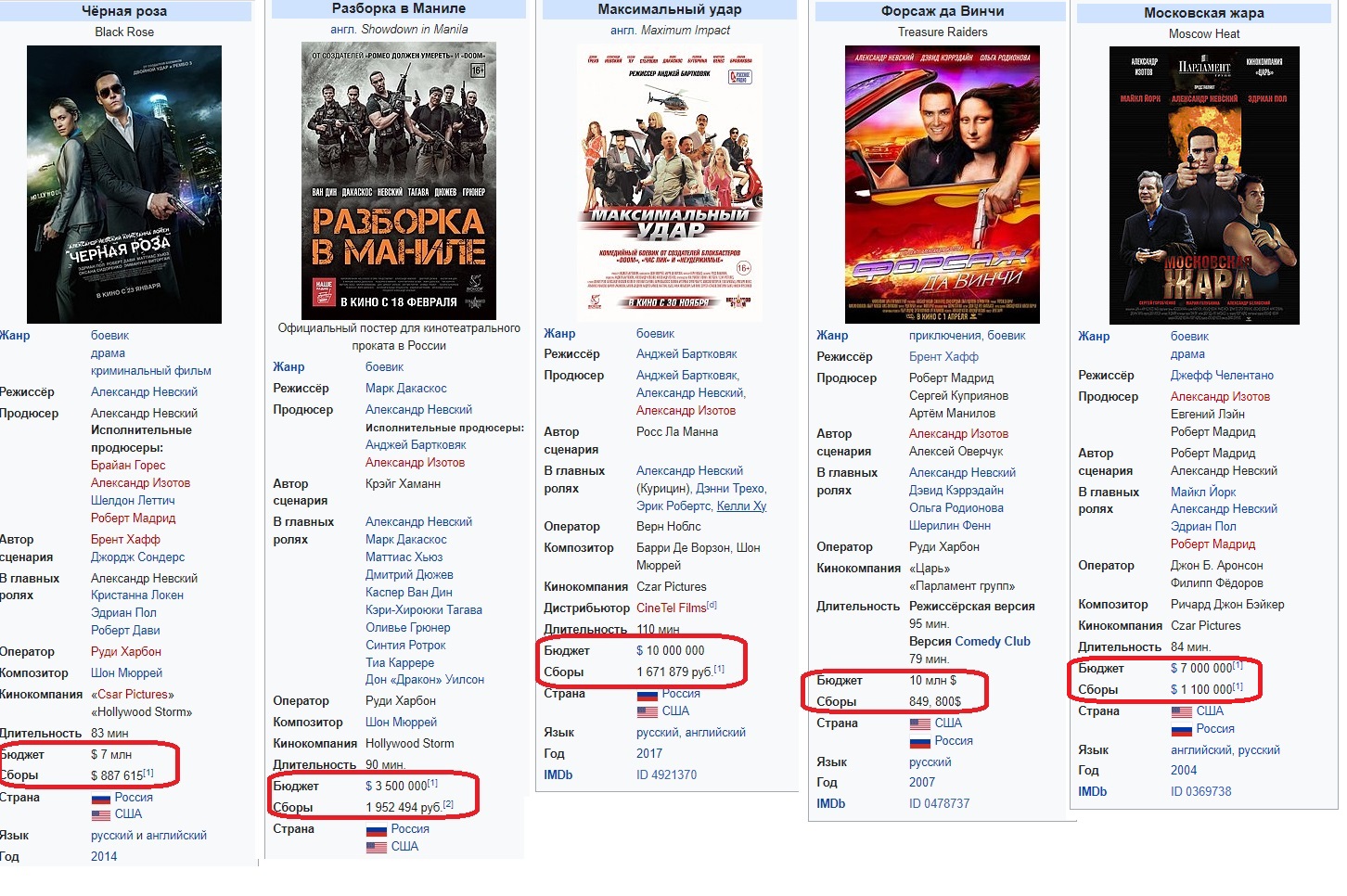Follow the Эрик Робертс link

point(674,506)
